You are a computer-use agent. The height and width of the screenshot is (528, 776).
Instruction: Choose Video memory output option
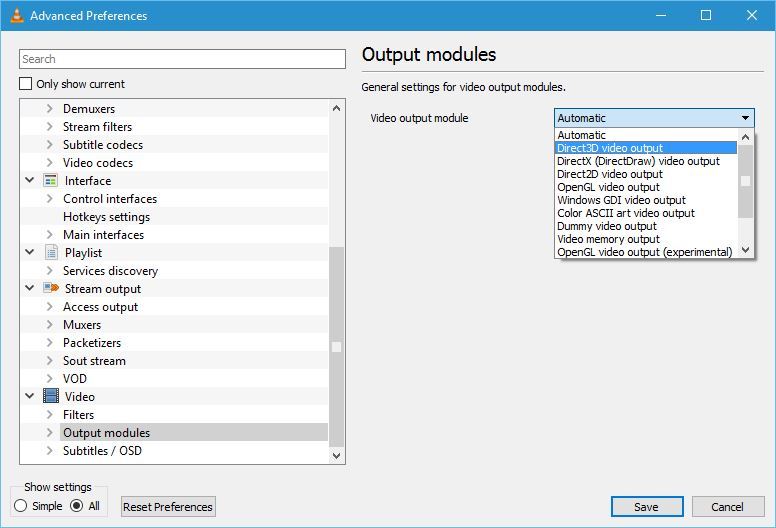coord(646,239)
